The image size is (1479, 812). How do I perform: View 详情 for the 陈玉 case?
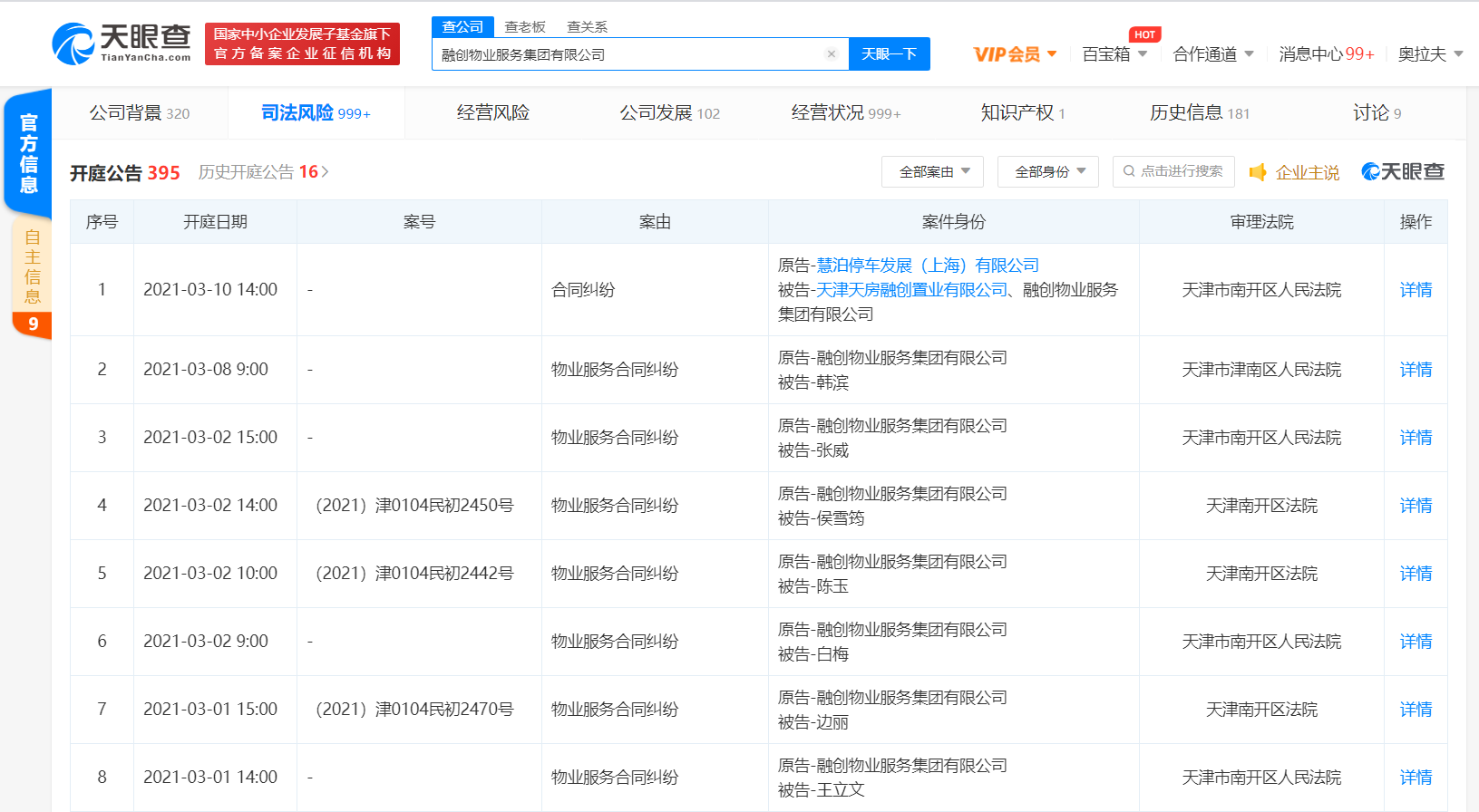(1416, 574)
